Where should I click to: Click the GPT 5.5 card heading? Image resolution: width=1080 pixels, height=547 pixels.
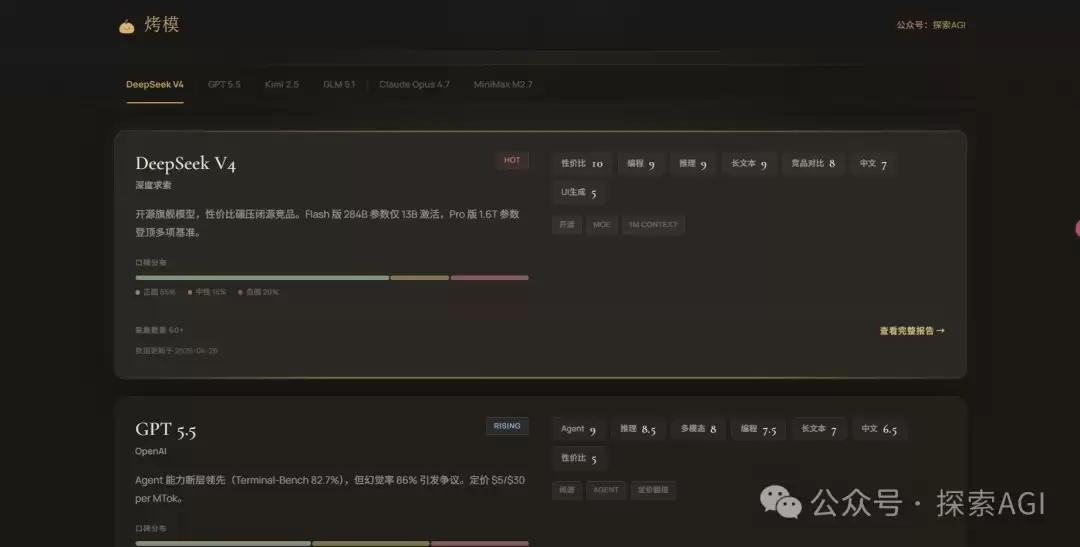[x=166, y=430]
